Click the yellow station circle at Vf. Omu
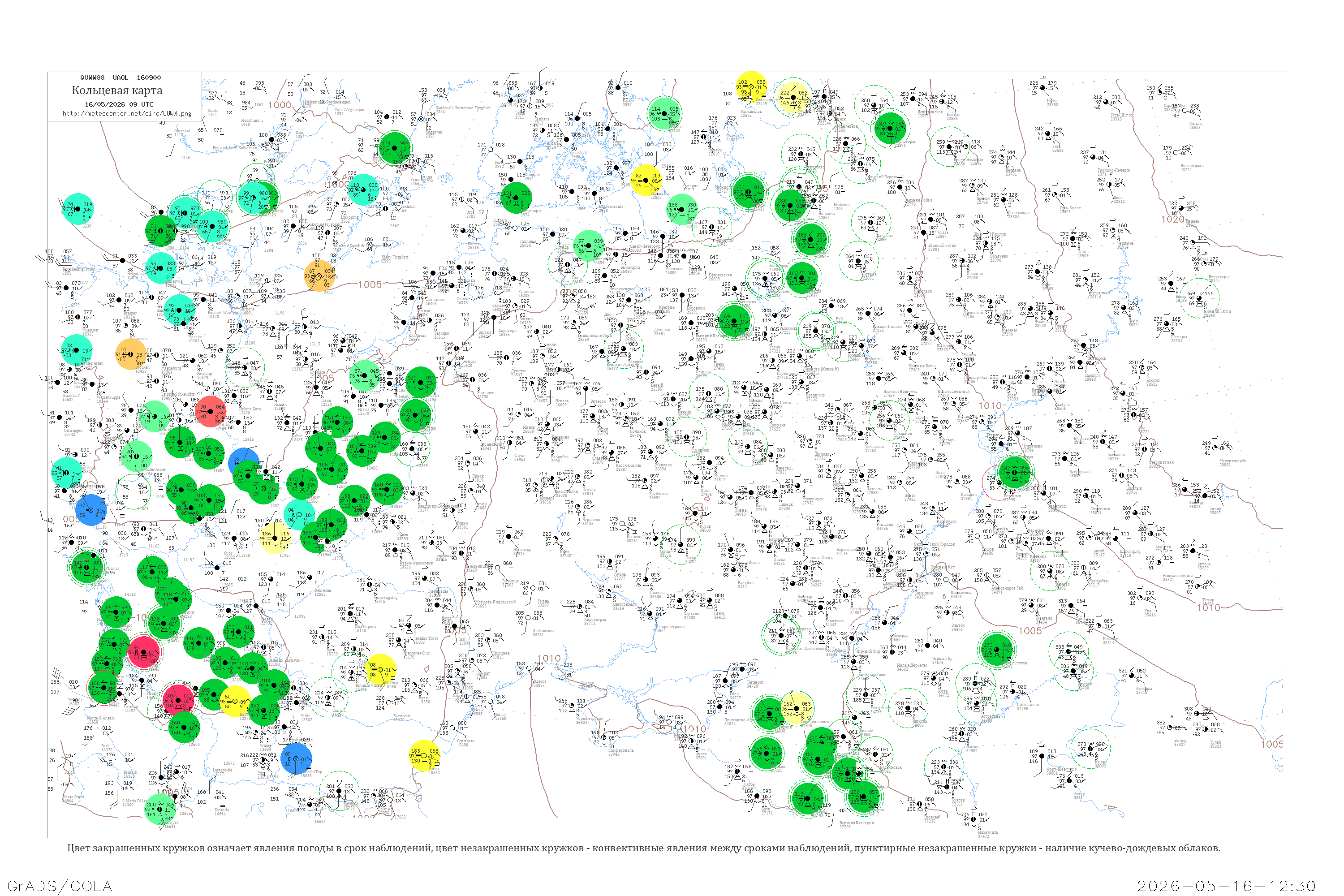 pyautogui.click(x=380, y=670)
